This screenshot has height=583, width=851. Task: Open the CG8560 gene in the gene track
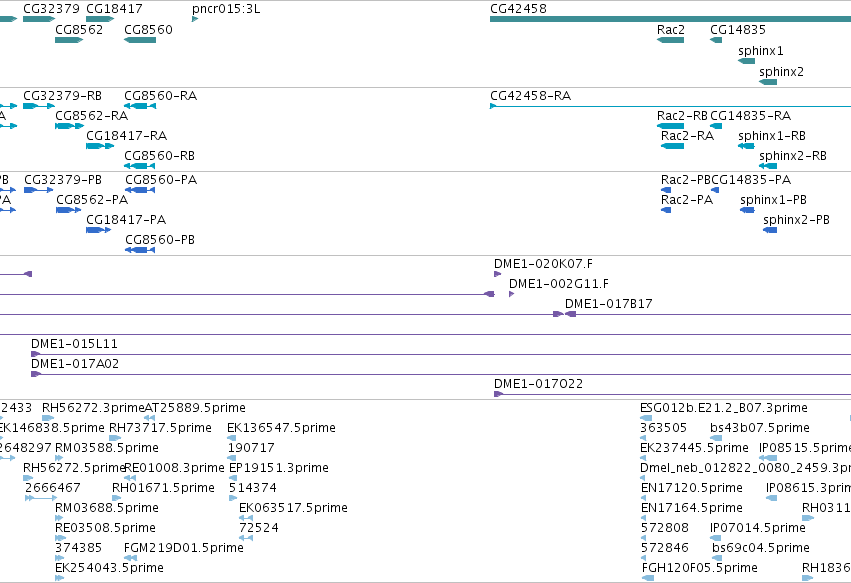tap(140, 40)
